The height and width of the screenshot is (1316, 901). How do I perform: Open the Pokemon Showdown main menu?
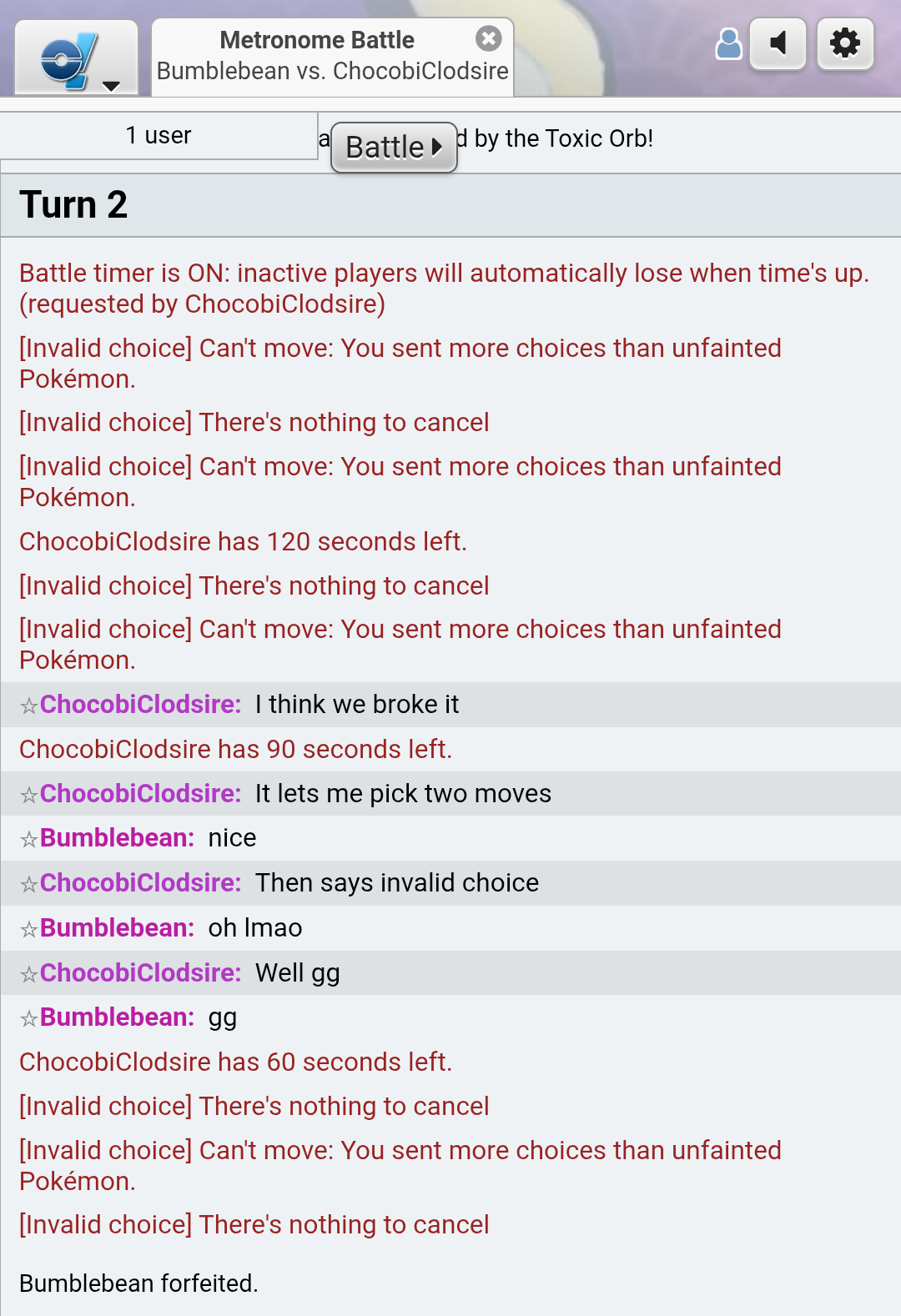pyautogui.click(x=76, y=58)
